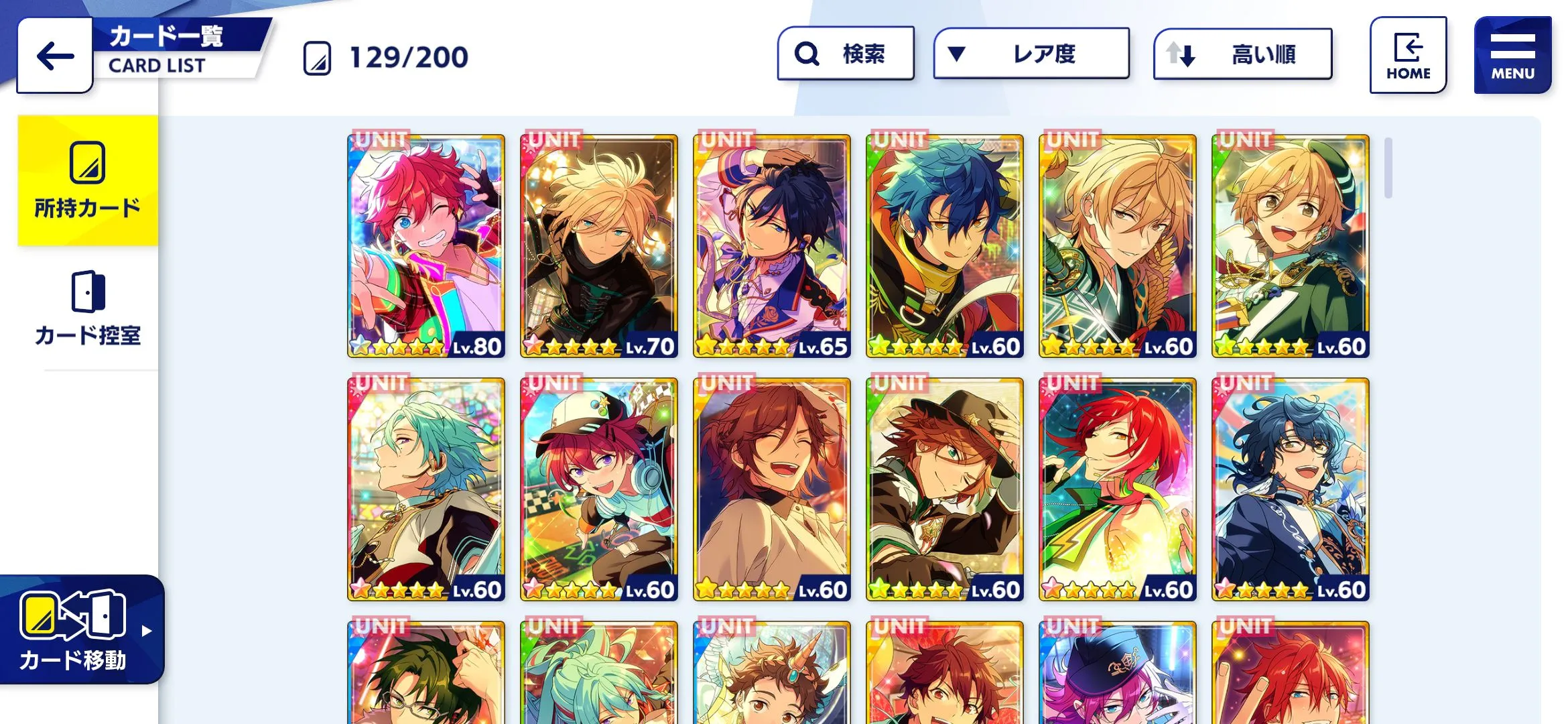Toggle the 高い順 sort order button
1568x724 pixels.
[x=1242, y=54]
